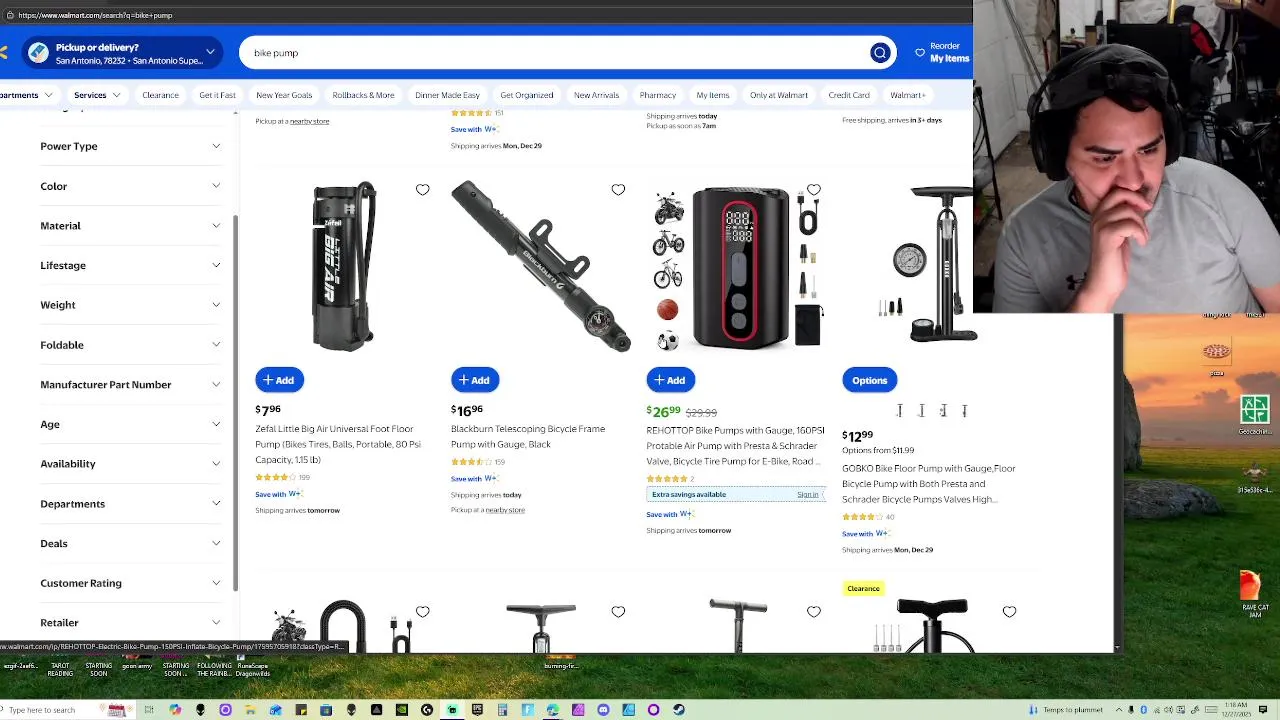Save REHOTTOP bike pump to favorites
This screenshot has width=1280, height=720.
click(x=814, y=190)
